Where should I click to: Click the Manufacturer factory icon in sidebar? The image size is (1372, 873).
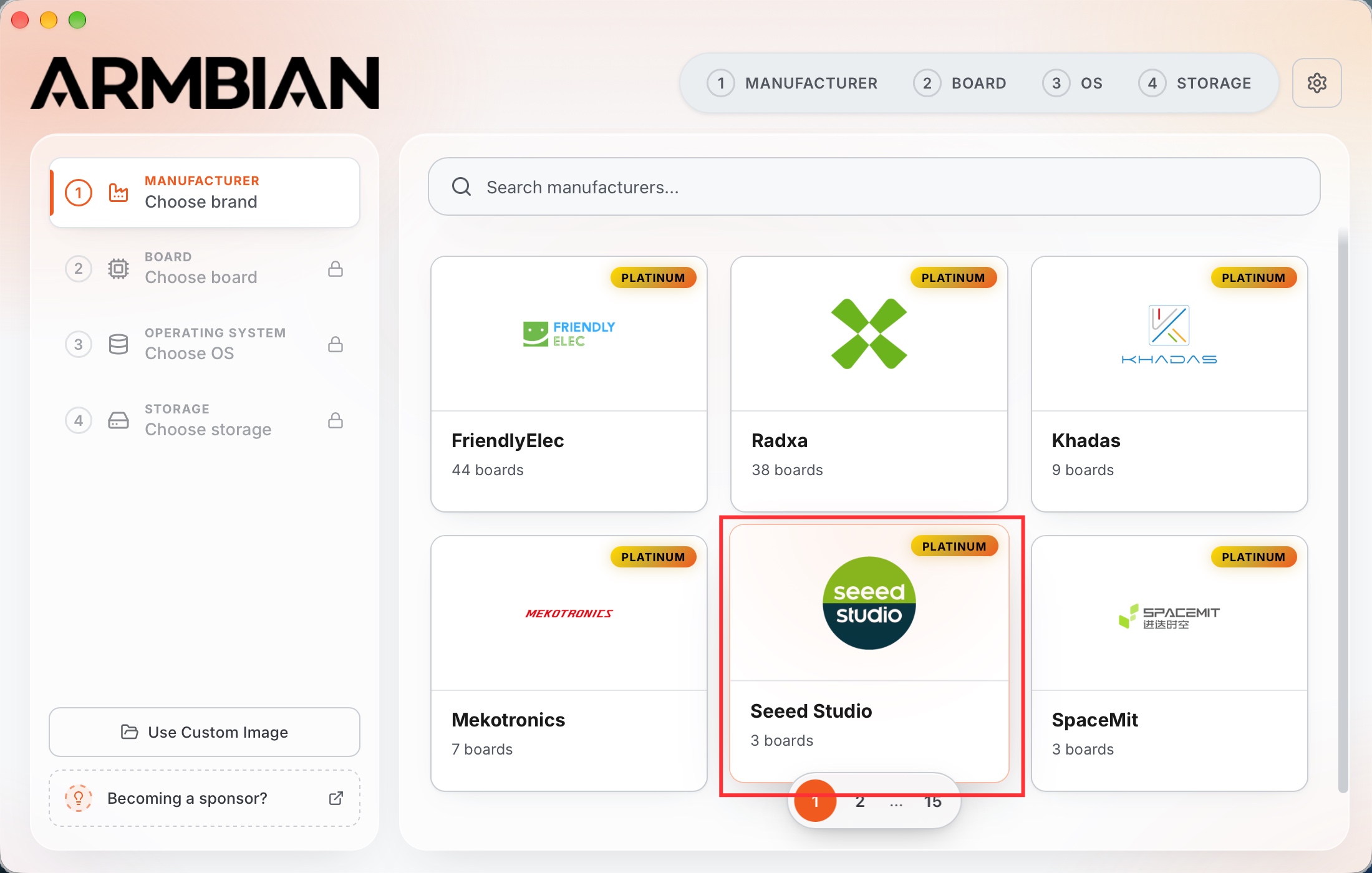coord(118,193)
